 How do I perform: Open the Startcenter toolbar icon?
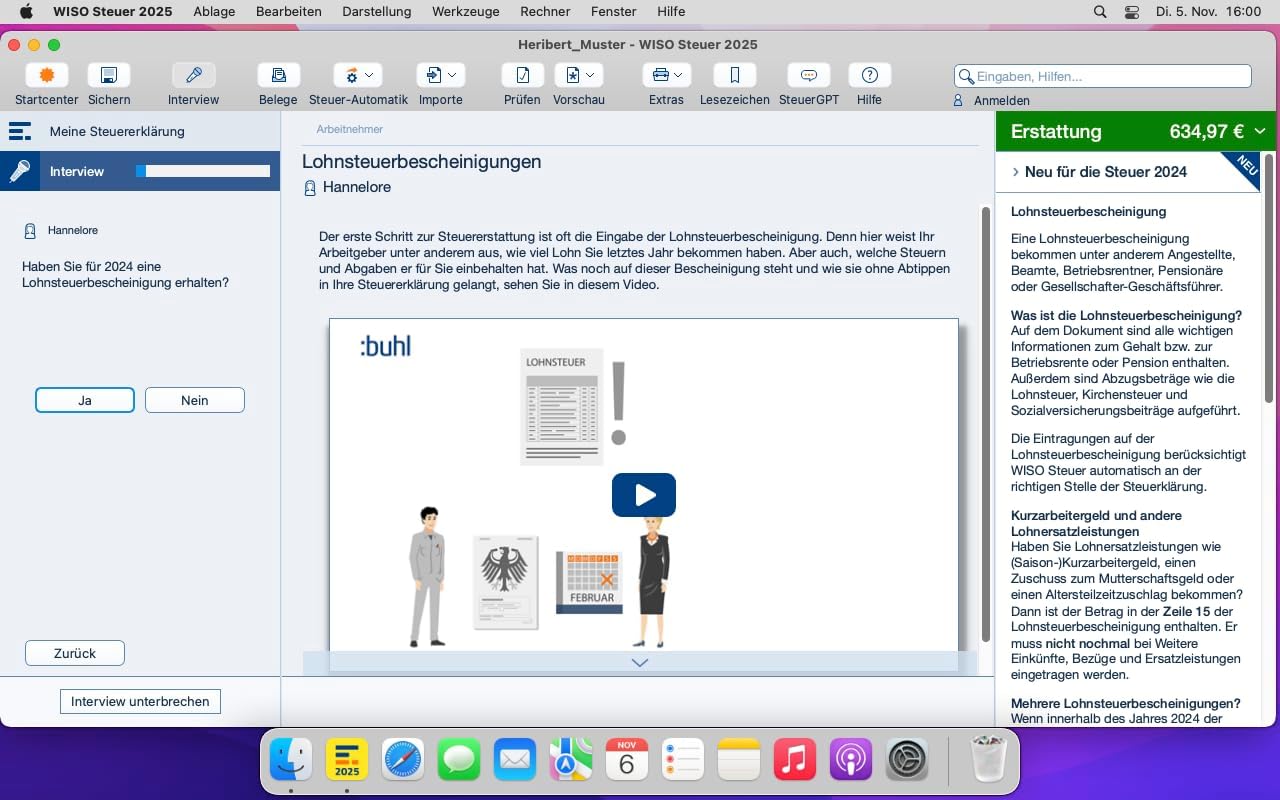pyautogui.click(x=47, y=75)
